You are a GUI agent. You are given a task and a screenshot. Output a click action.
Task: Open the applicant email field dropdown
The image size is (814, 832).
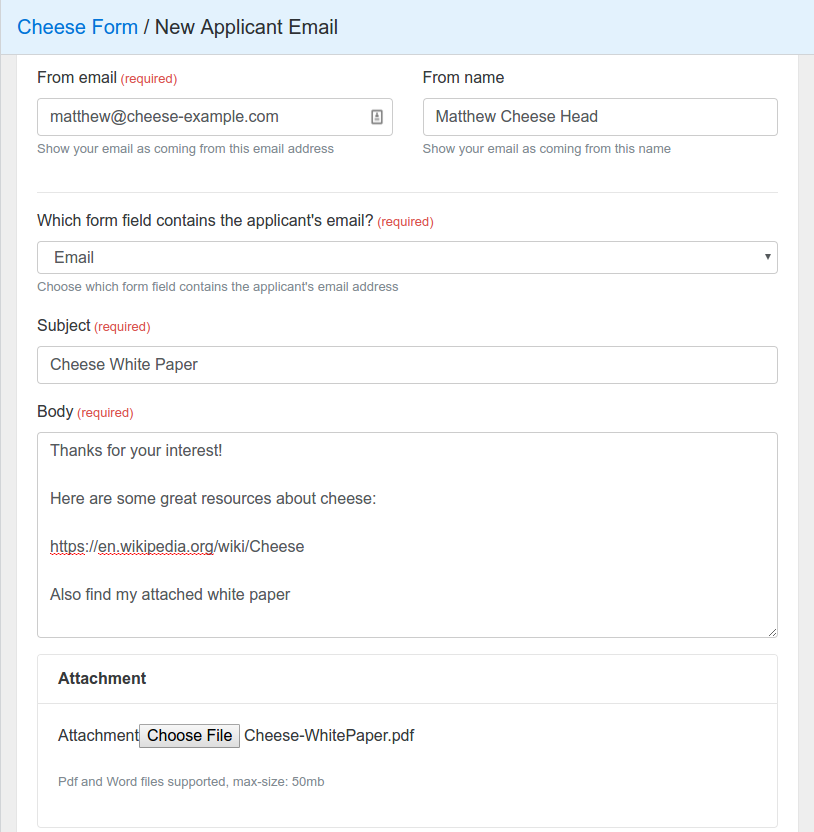[407, 257]
